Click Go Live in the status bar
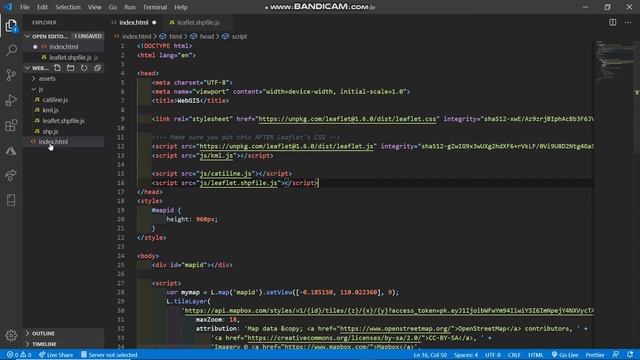The height and width of the screenshot is (360, 640). tap(565, 355)
